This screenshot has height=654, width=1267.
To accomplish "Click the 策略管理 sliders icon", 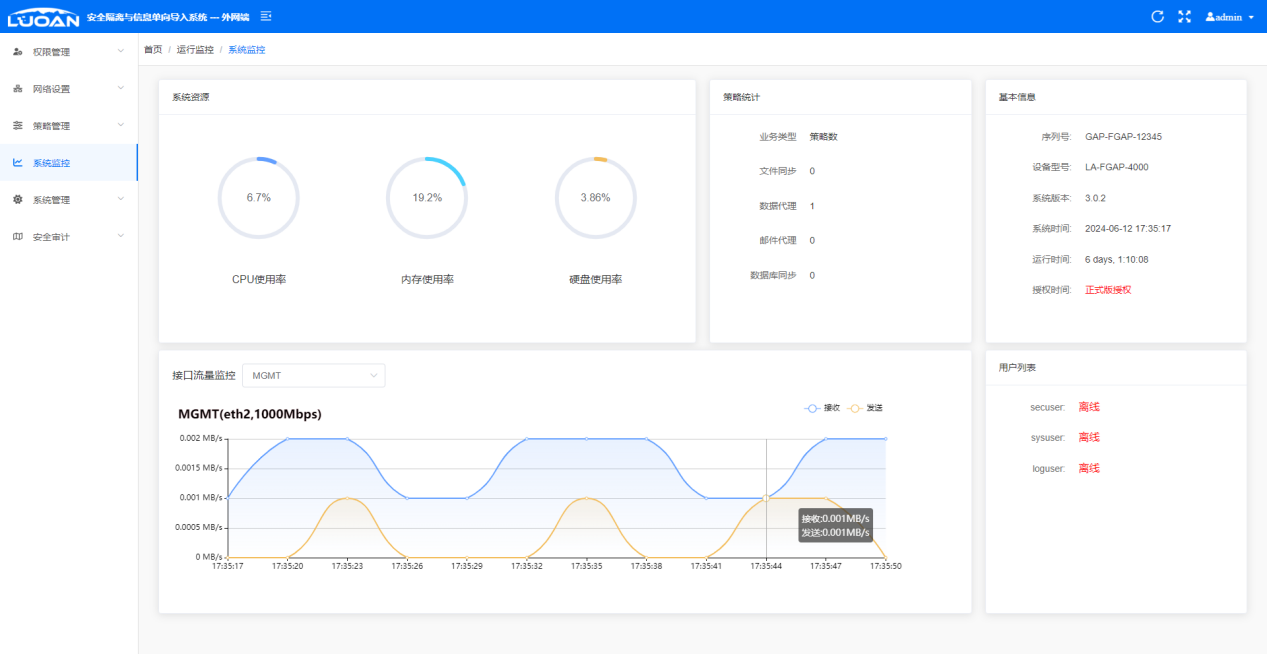I will pos(18,125).
